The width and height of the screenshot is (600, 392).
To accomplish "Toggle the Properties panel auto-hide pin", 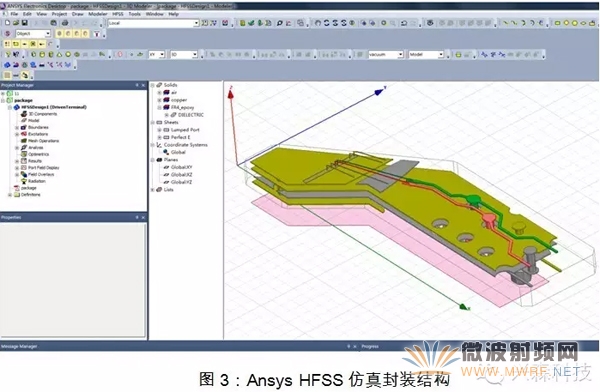I will tap(137, 217).
